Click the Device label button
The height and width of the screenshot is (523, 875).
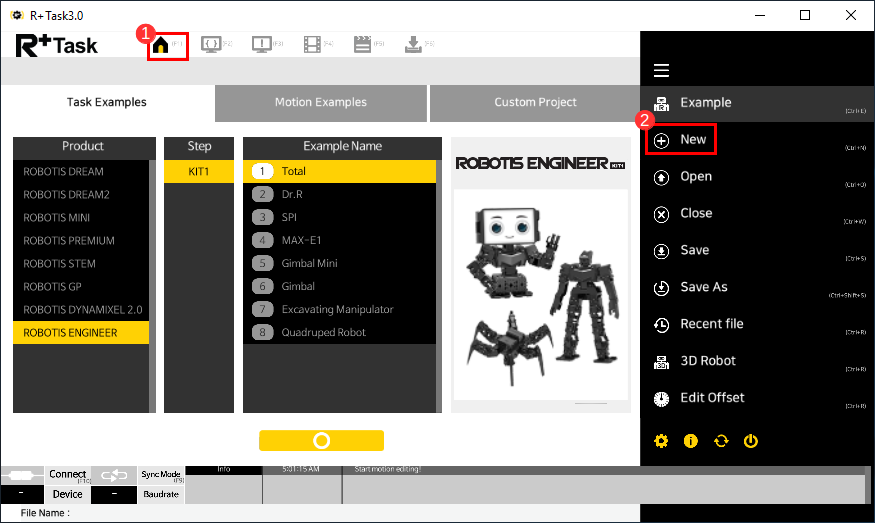tap(68, 495)
